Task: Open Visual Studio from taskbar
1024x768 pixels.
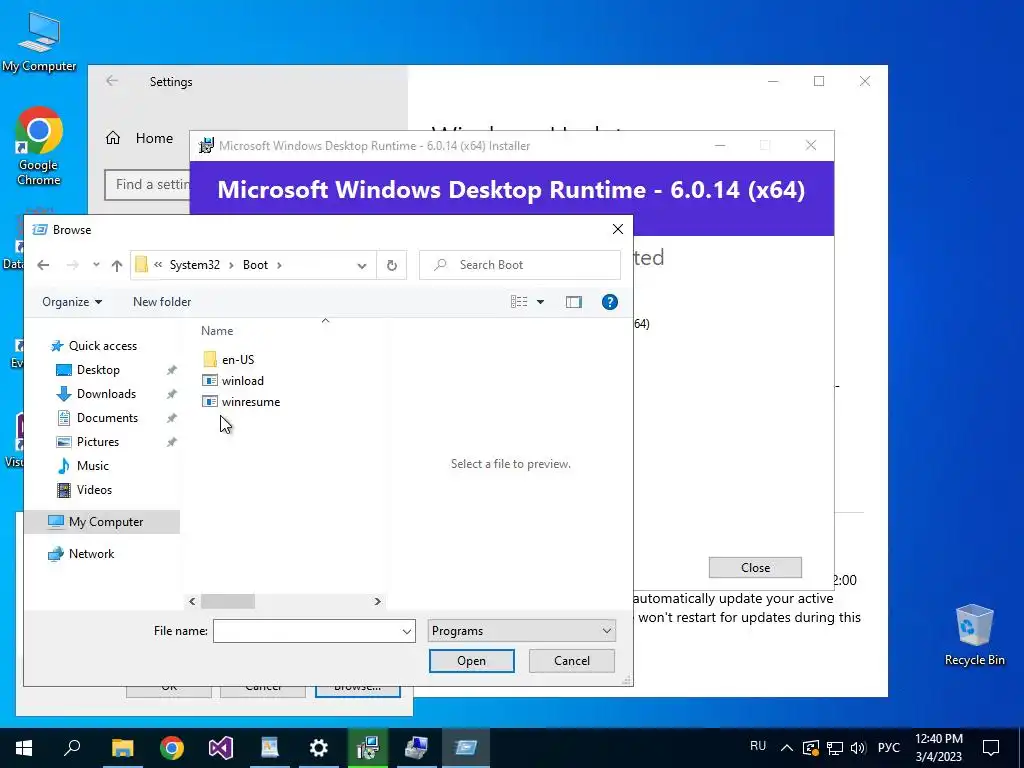Action: (221, 747)
